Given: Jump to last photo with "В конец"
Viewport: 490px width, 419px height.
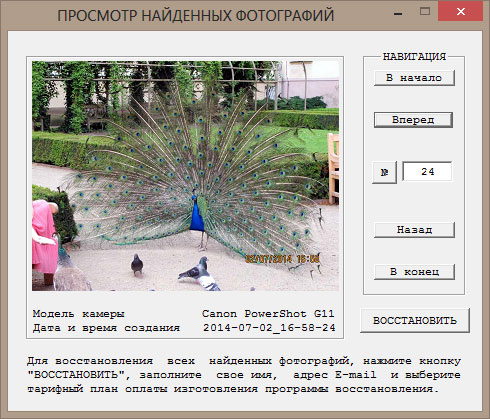Looking at the screenshot, I should [x=414, y=272].
